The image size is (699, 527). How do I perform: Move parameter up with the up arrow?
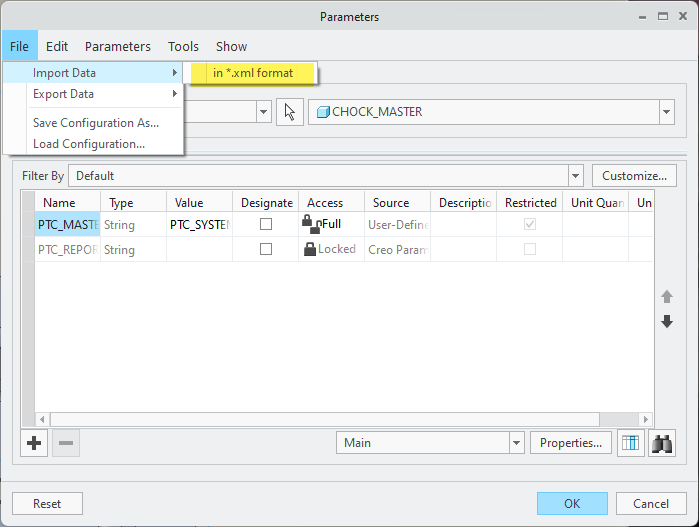[x=667, y=297]
